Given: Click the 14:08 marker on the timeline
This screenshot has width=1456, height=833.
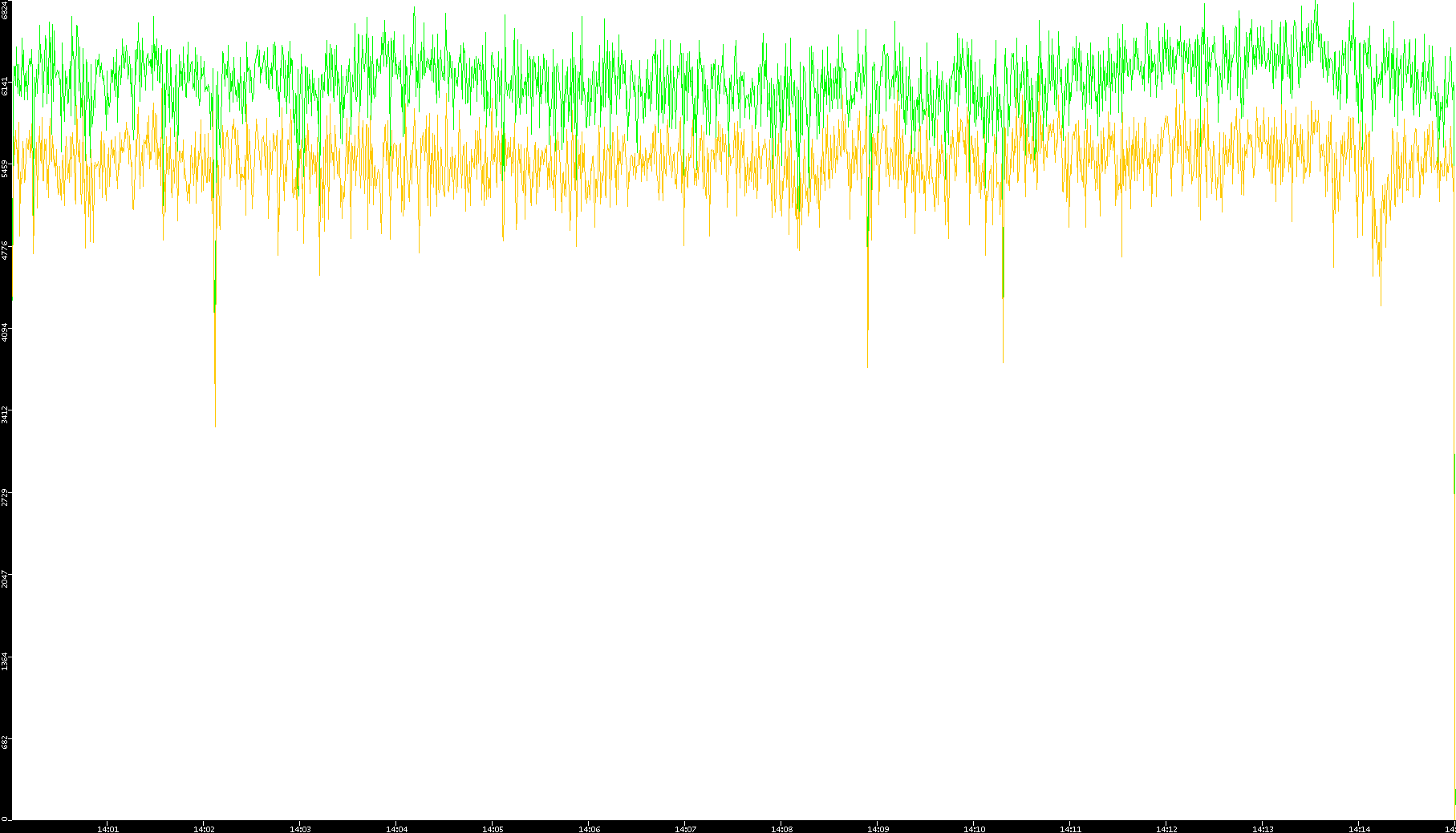Looking at the screenshot, I should pos(781,828).
